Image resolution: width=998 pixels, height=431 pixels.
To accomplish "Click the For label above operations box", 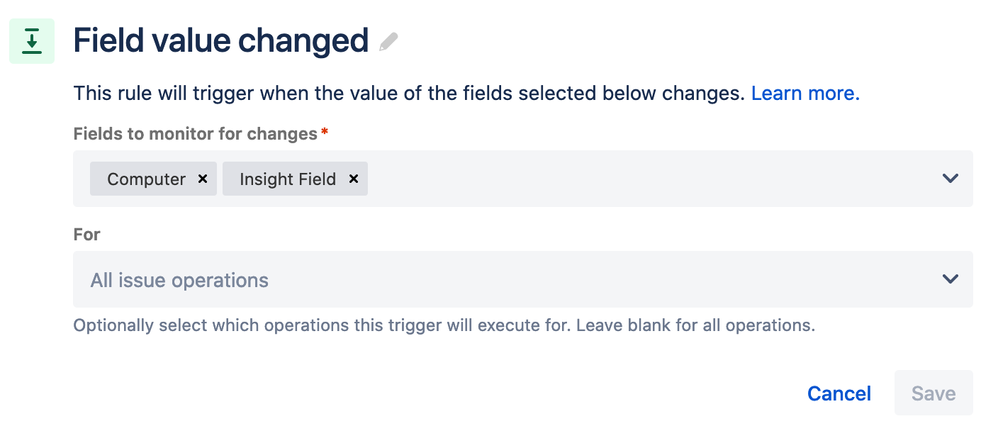I will 87,234.
